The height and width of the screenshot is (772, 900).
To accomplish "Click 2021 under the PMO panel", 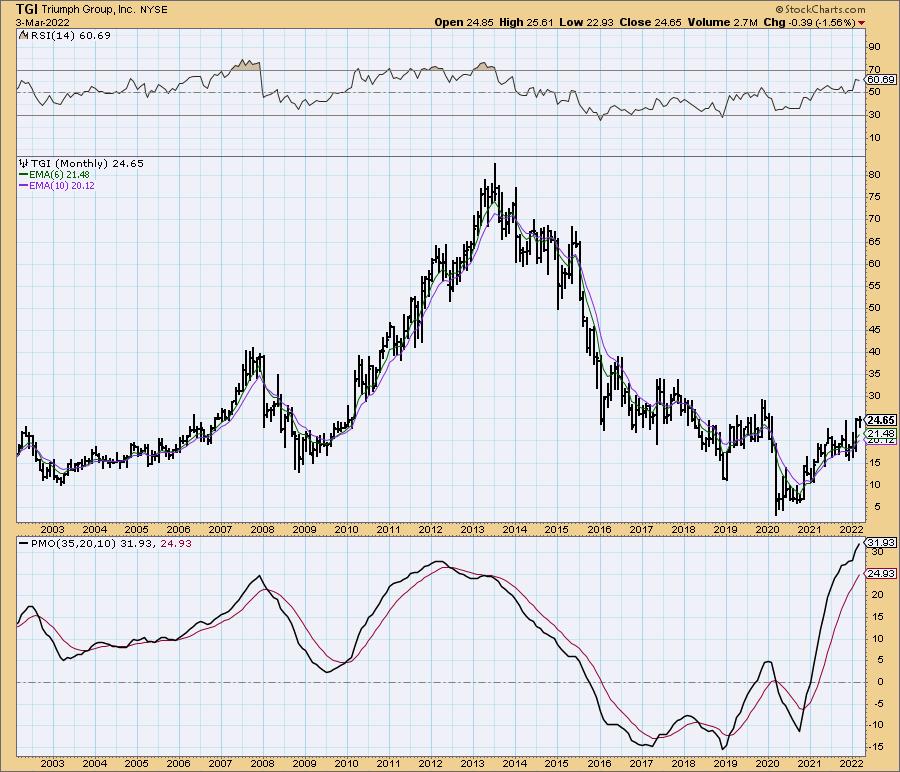I will point(809,763).
